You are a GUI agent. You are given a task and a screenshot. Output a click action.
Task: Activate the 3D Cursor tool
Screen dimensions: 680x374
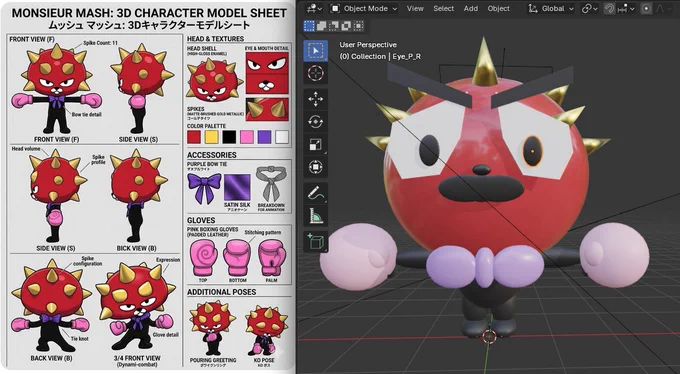315,73
